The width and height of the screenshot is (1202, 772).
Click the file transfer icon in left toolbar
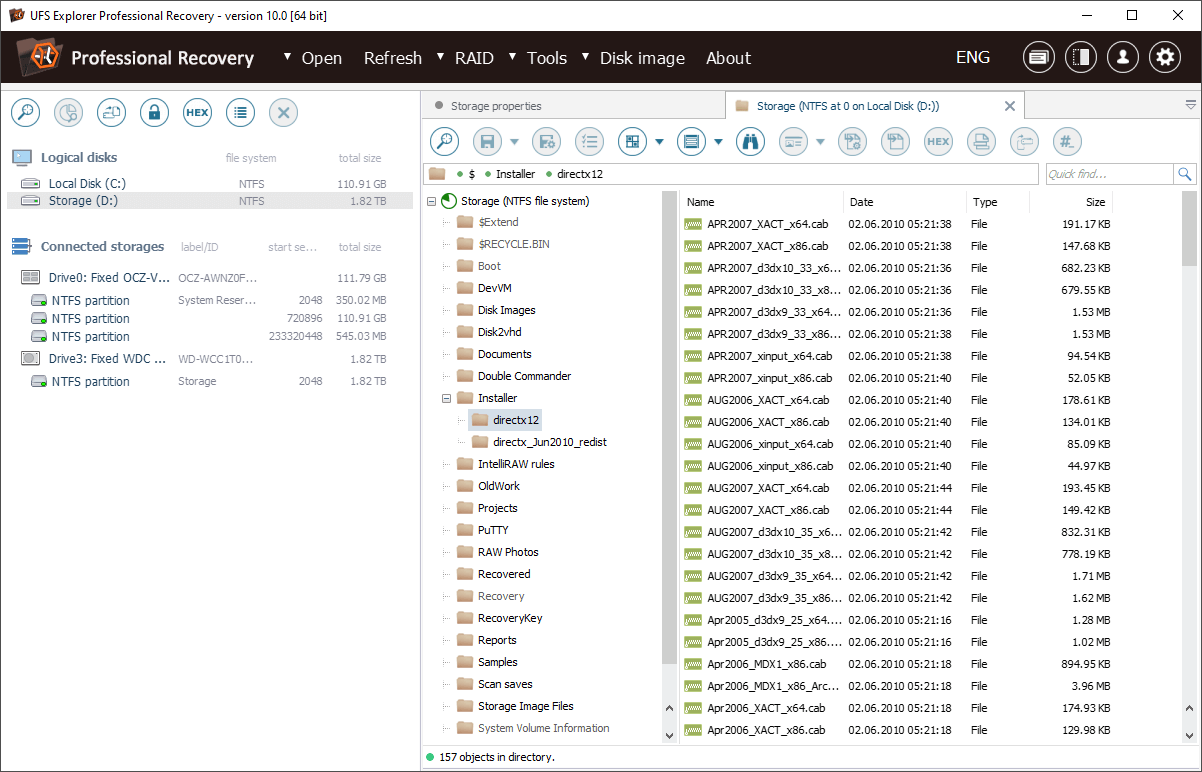pyautogui.click(x=111, y=113)
